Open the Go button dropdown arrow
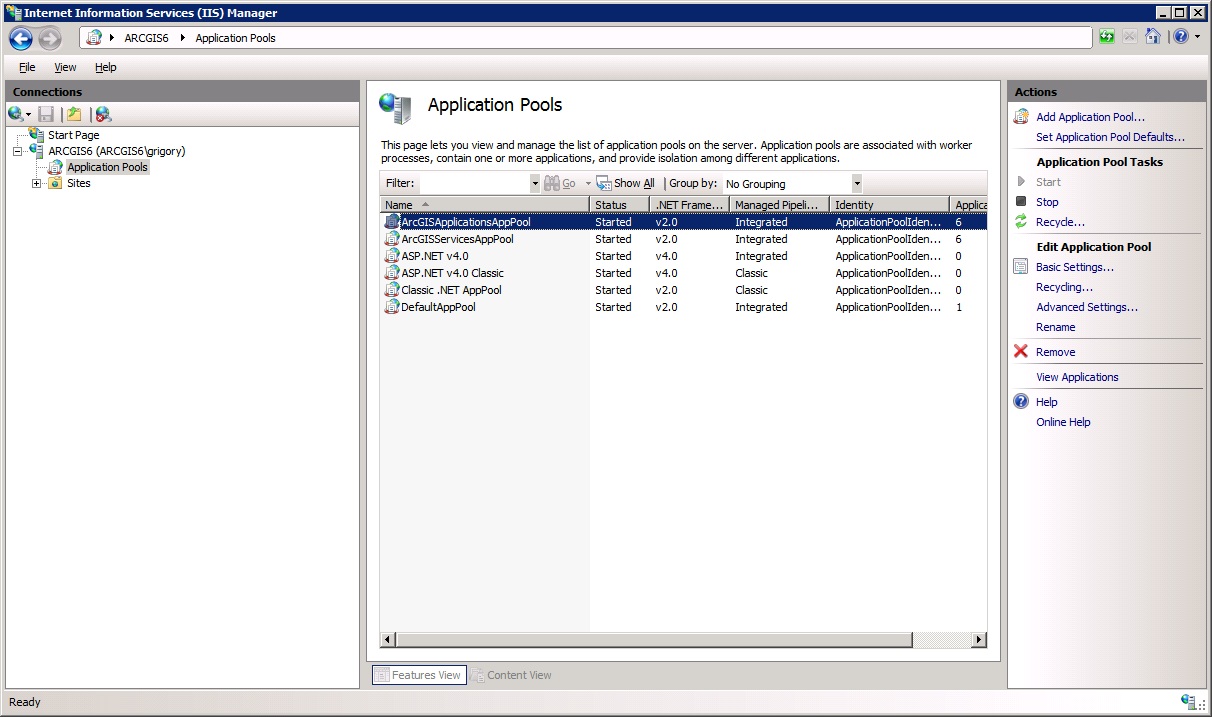 588,184
